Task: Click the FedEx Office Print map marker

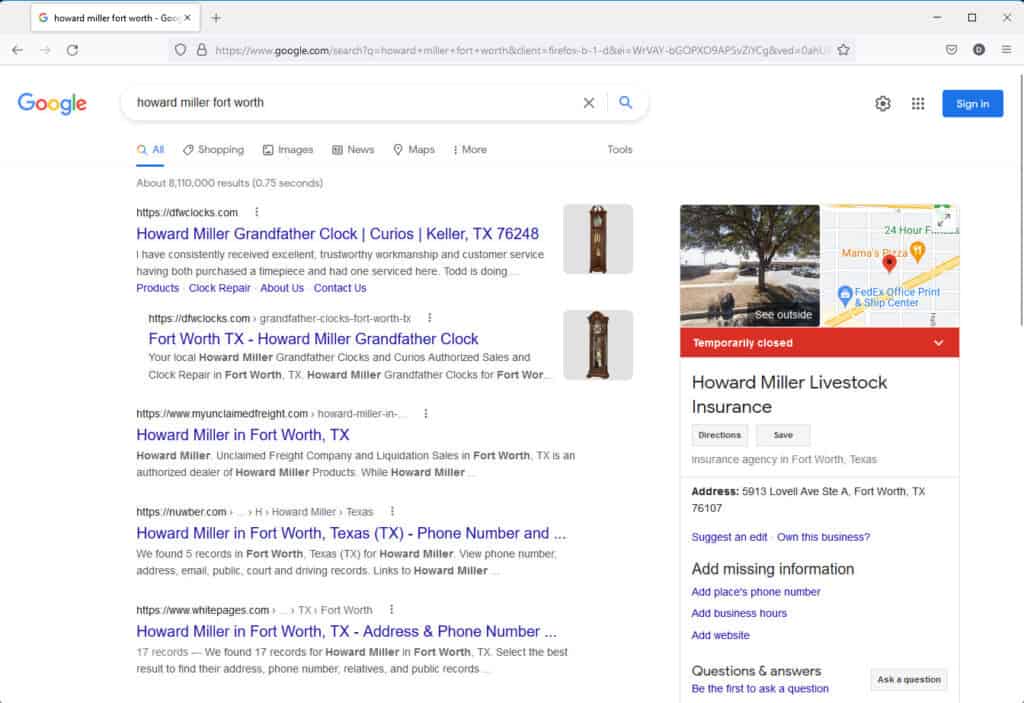Action: [x=845, y=295]
